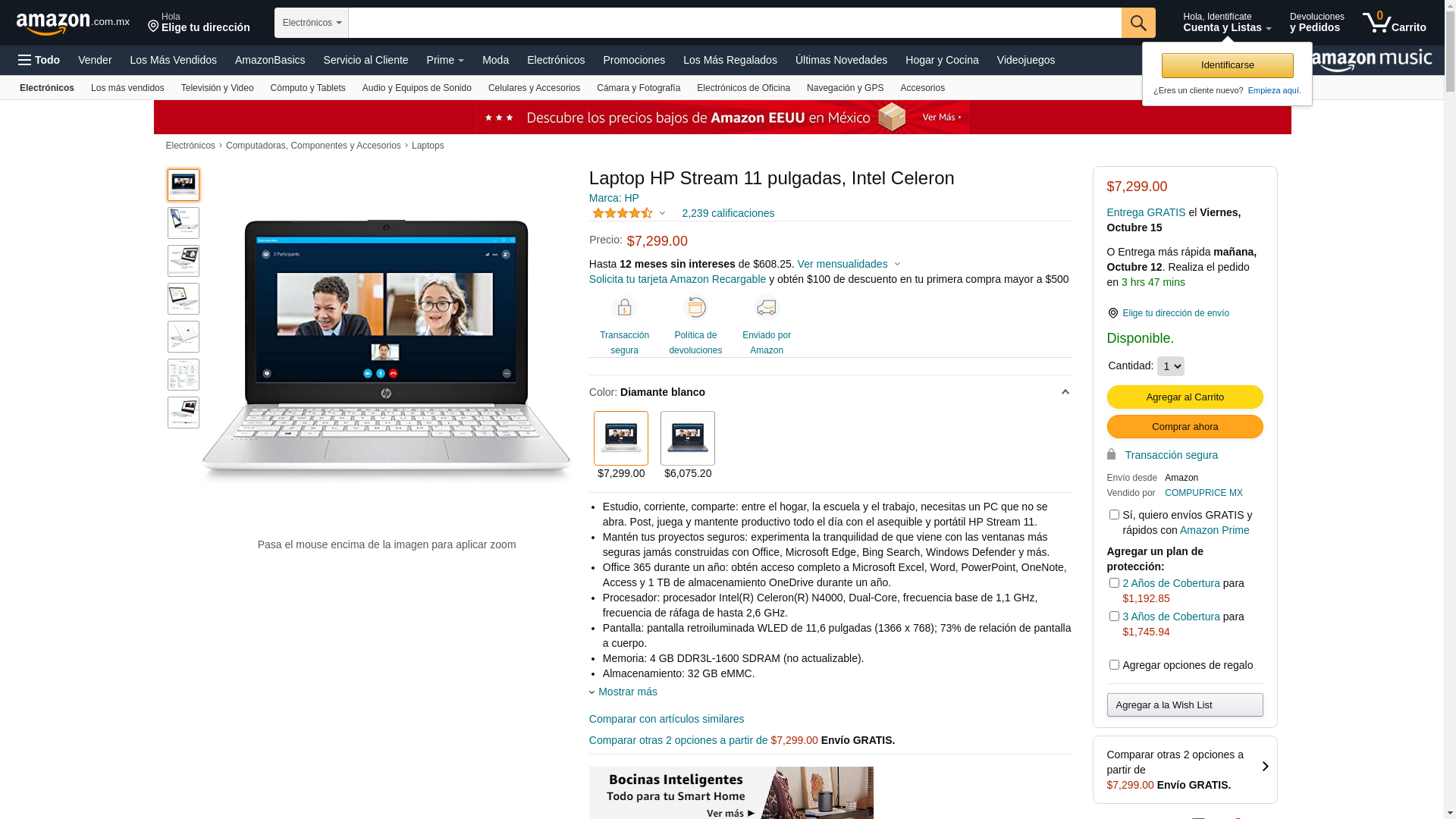Open the Cantidad quantity dropdown
The height and width of the screenshot is (819, 1456).
(x=1170, y=366)
